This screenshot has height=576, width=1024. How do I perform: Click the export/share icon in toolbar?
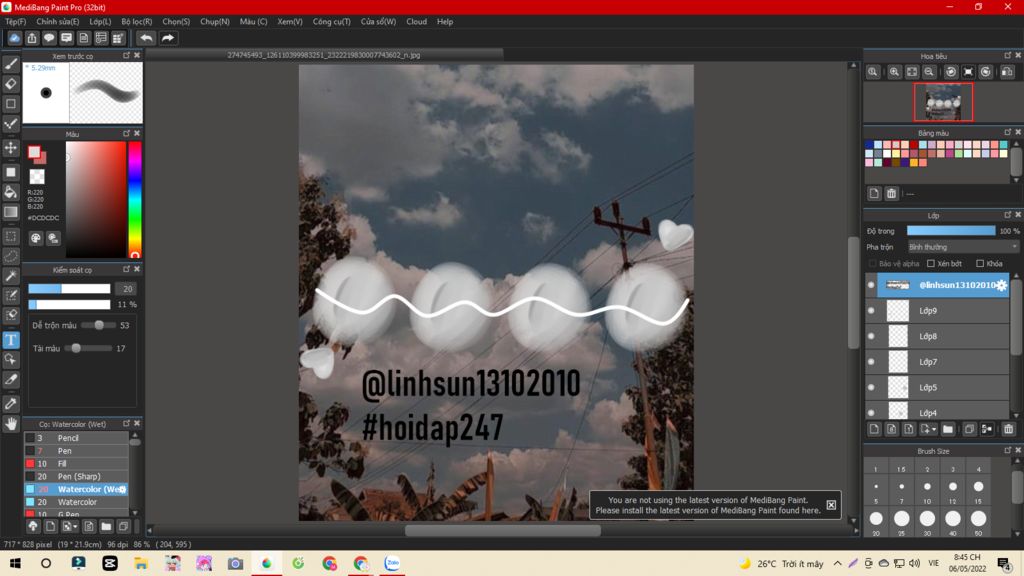click(x=32, y=38)
